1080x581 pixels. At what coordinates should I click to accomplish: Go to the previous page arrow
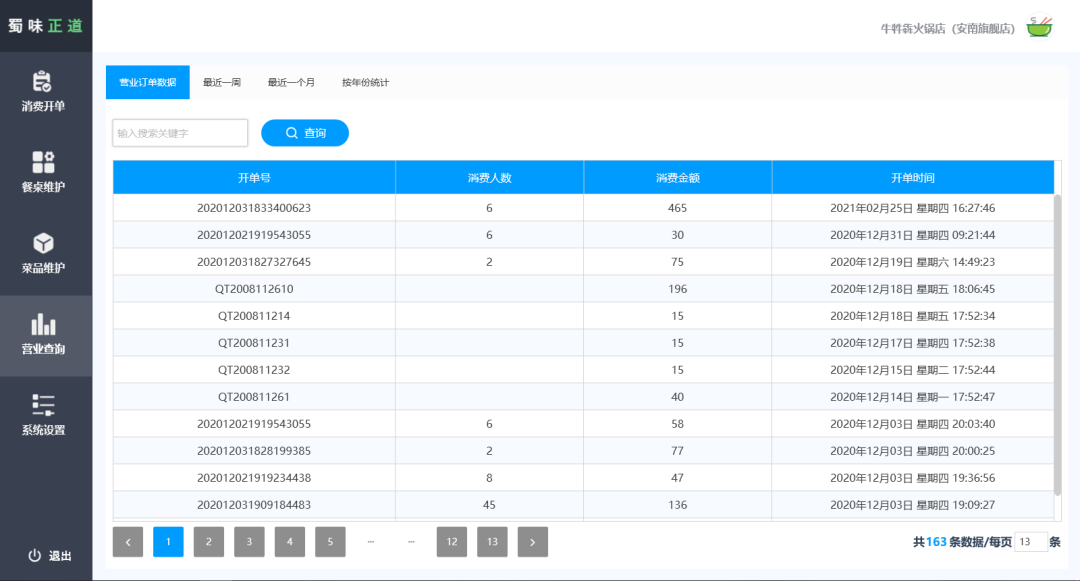[x=128, y=542]
